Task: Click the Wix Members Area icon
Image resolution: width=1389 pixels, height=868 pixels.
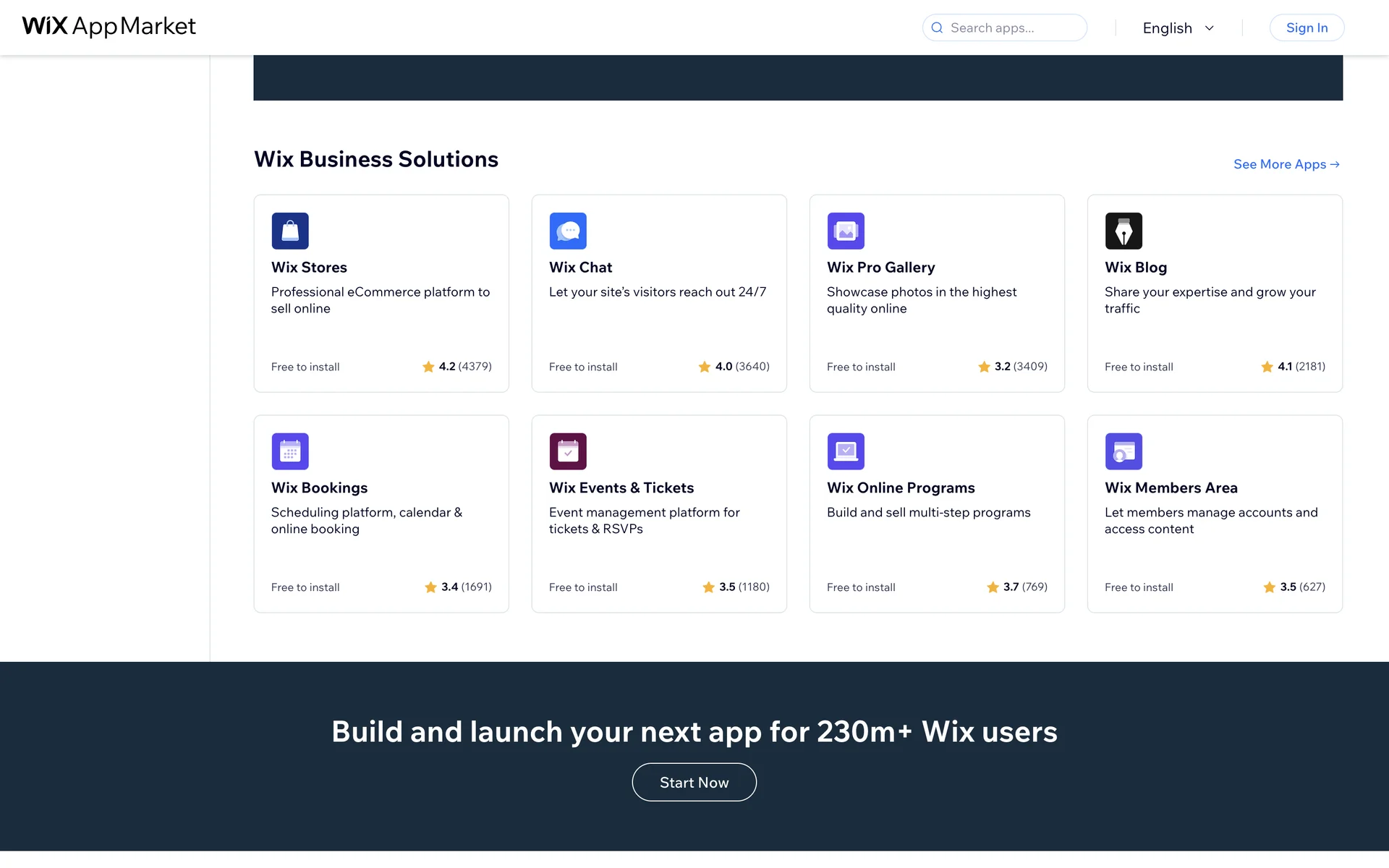Action: click(1123, 451)
